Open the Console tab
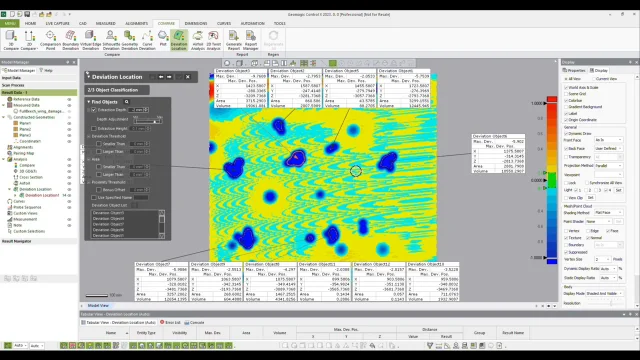The image size is (640, 360). pos(194,322)
